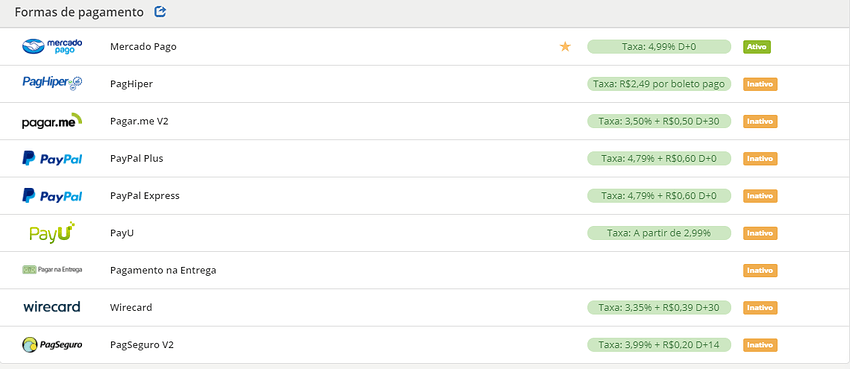Select the PagSeguro V2 row name

pyautogui.click(x=142, y=345)
